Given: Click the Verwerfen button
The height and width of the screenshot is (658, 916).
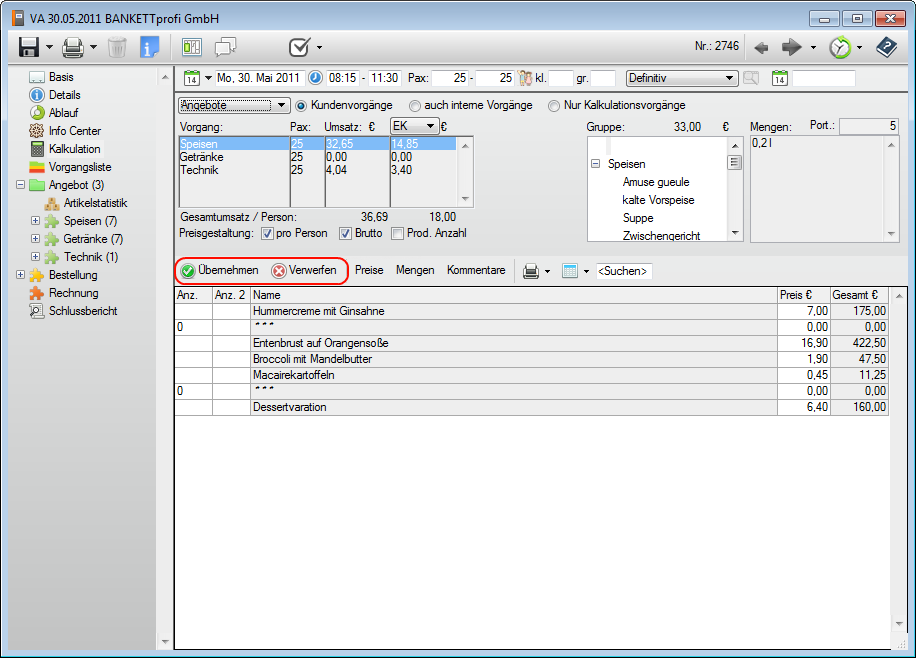Looking at the screenshot, I should click(x=304, y=270).
